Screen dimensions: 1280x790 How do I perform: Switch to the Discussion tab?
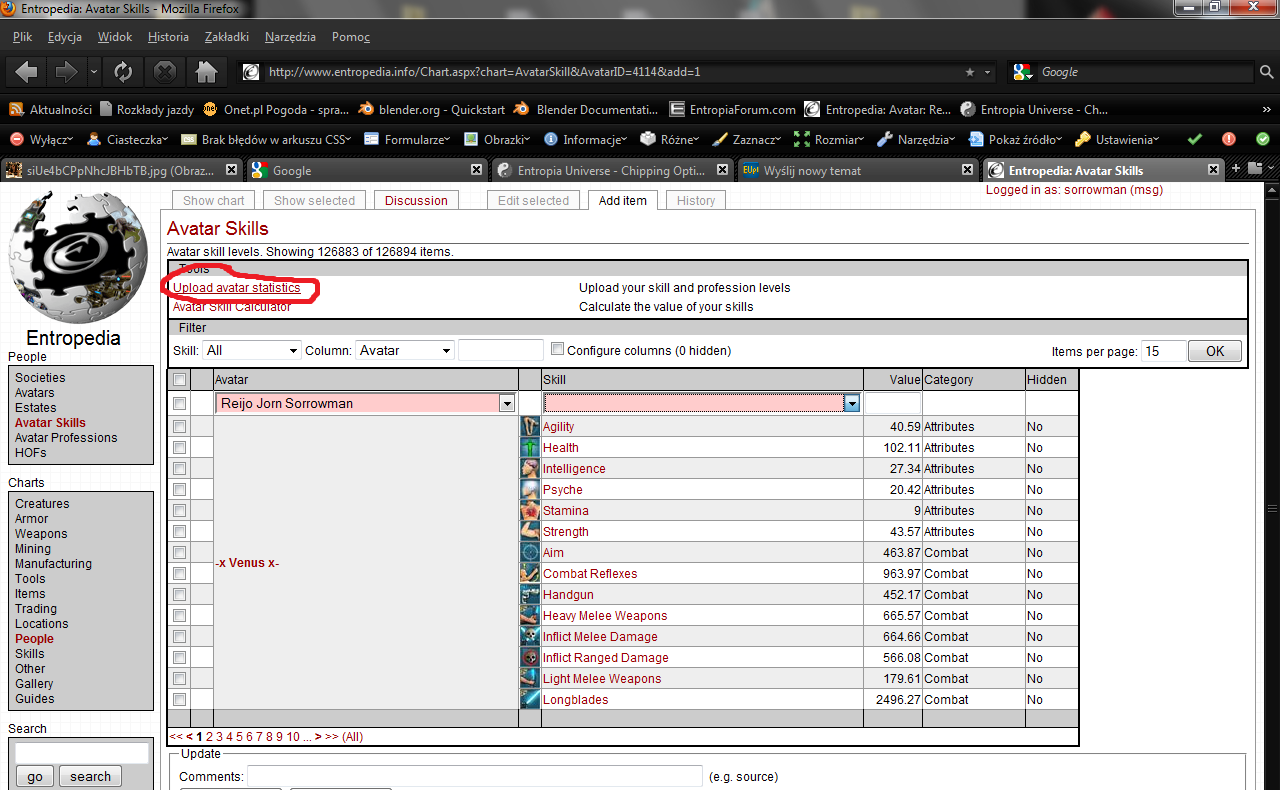click(x=416, y=201)
